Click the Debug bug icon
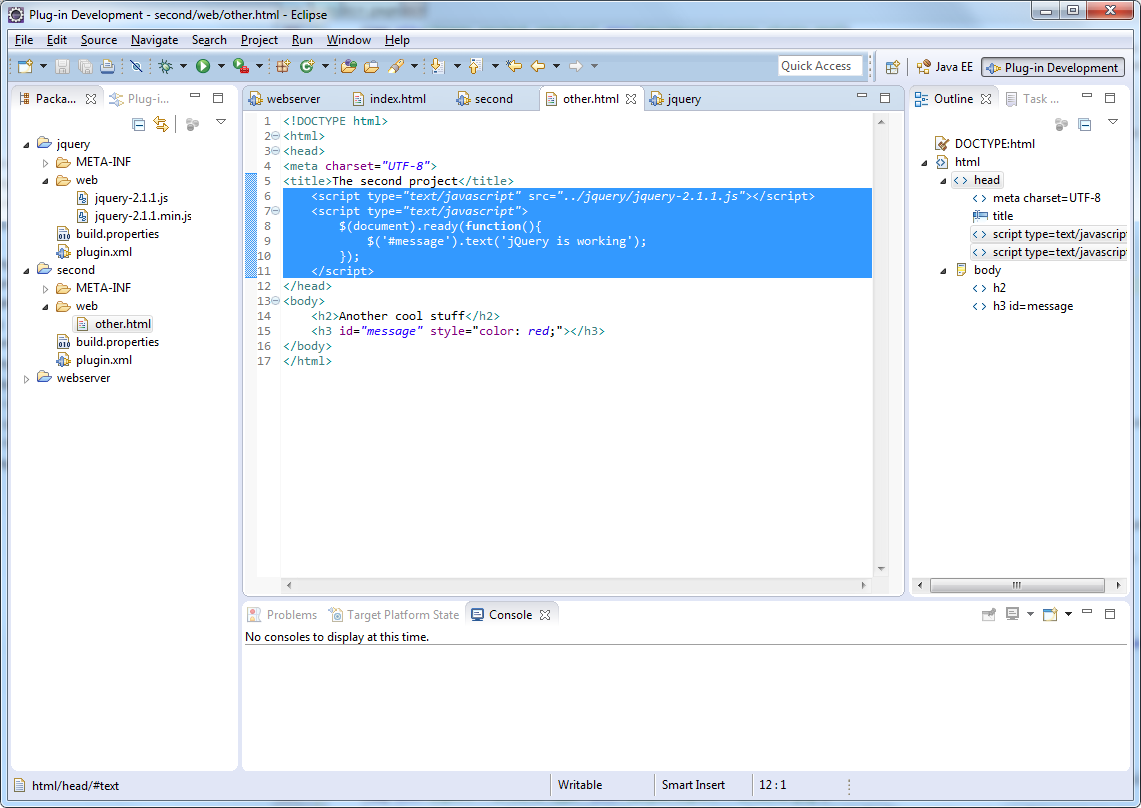The height and width of the screenshot is (808, 1141). [x=166, y=66]
